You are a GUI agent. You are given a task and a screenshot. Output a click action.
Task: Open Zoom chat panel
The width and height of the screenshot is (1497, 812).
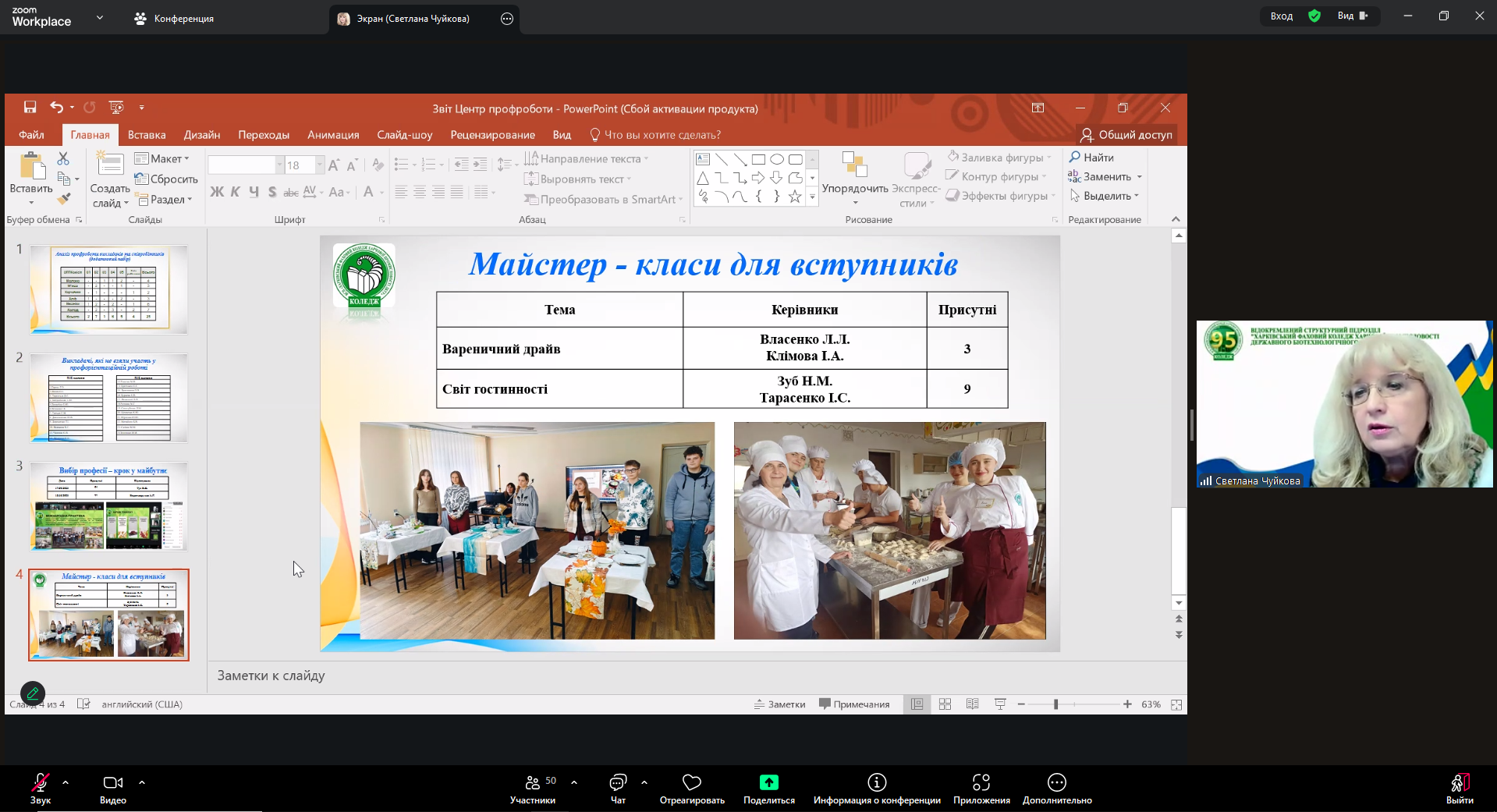click(618, 788)
